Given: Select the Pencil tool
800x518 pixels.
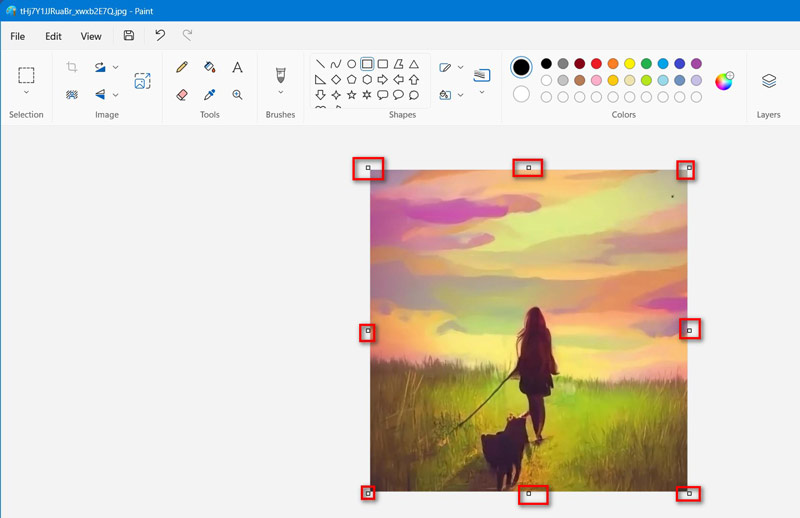Looking at the screenshot, I should [x=182, y=67].
